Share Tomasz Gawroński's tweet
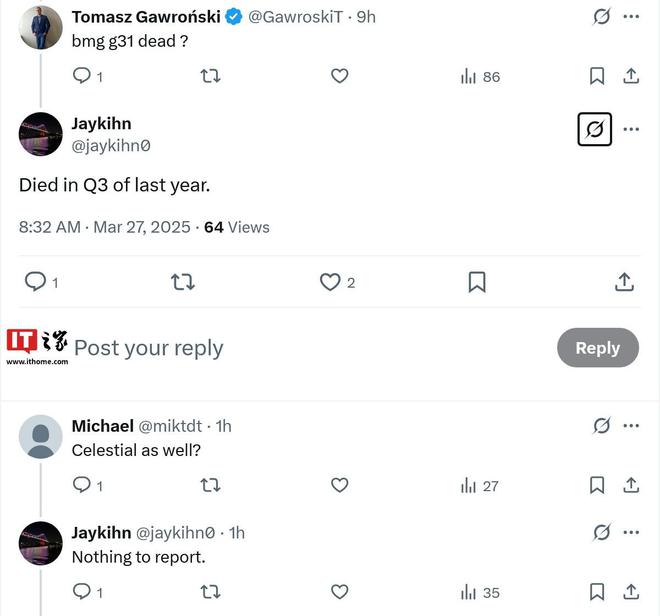The image size is (660, 616). [x=631, y=76]
